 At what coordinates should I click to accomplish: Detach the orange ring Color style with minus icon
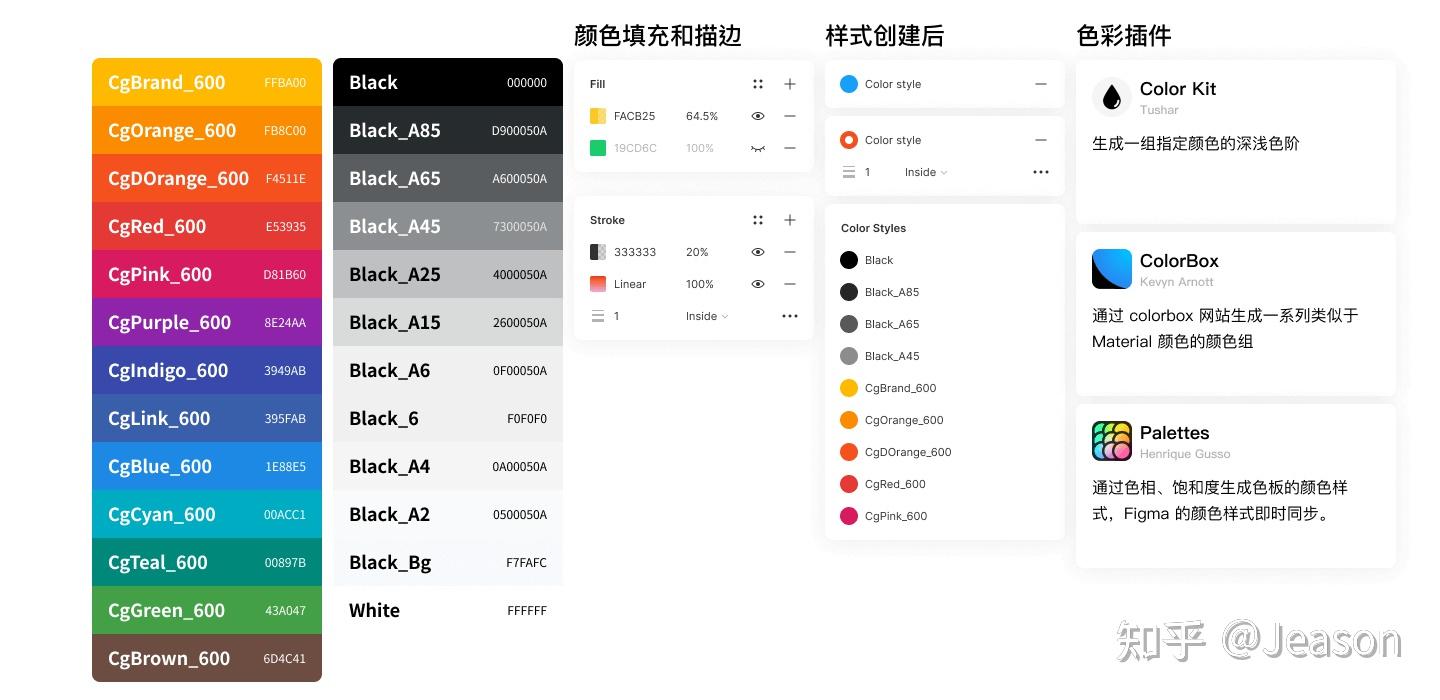click(x=1041, y=140)
